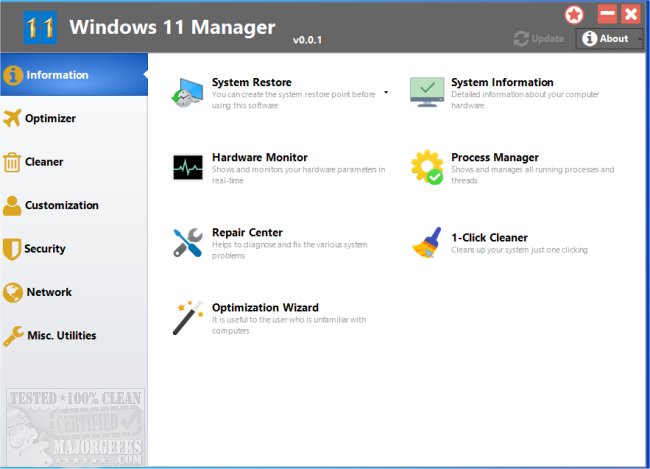Viewport: 650px width, 469px height.
Task: Click the 1-Click Cleaner broom icon
Action: (x=427, y=243)
